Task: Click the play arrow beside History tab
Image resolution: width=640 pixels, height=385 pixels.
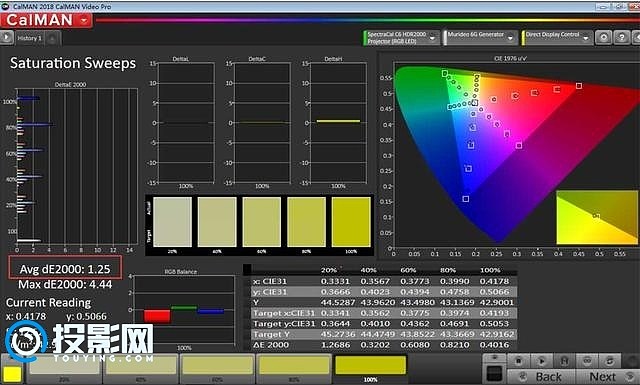Action: point(7,38)
